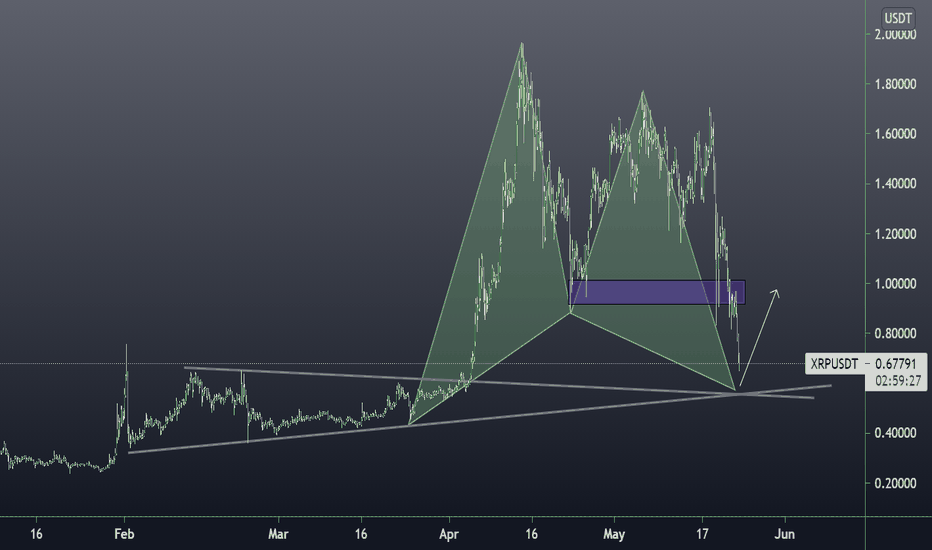Click the 1.00000 price axis label
Image resolution: width=932 pixels, height=550 pixels.
click(x=895, y=284)
